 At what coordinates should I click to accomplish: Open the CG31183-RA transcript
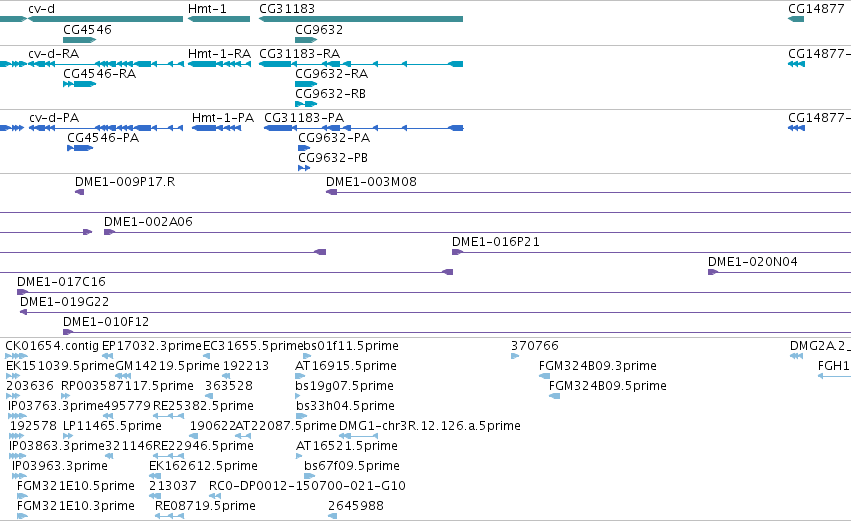(x=361, y=64)
